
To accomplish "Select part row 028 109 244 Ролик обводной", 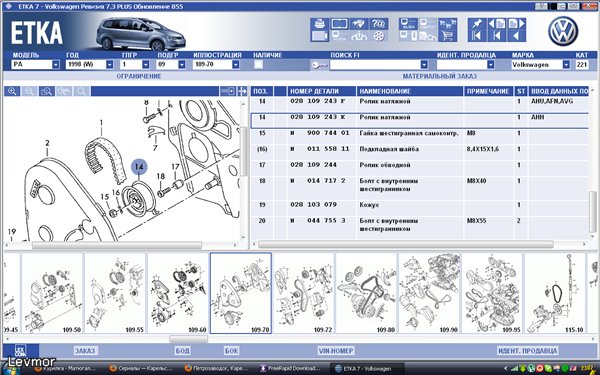I will coord(419,165).
